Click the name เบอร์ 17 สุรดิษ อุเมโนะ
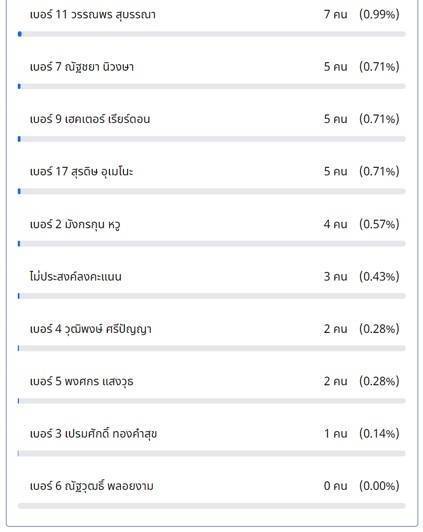This screenshot has height=532, width=423. [x=81, y=172]
